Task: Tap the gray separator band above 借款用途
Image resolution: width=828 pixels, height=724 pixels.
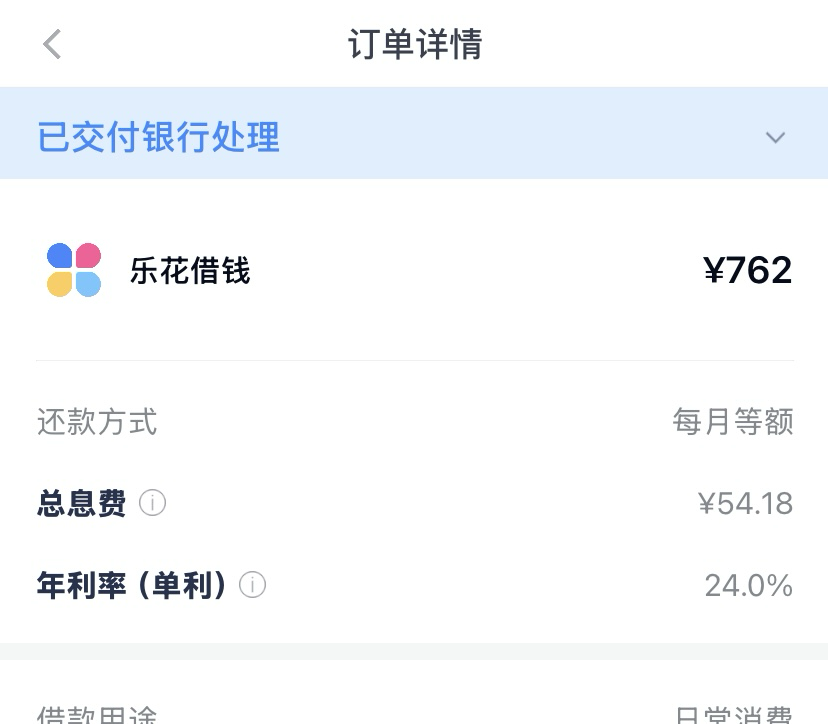Action: 414,651
